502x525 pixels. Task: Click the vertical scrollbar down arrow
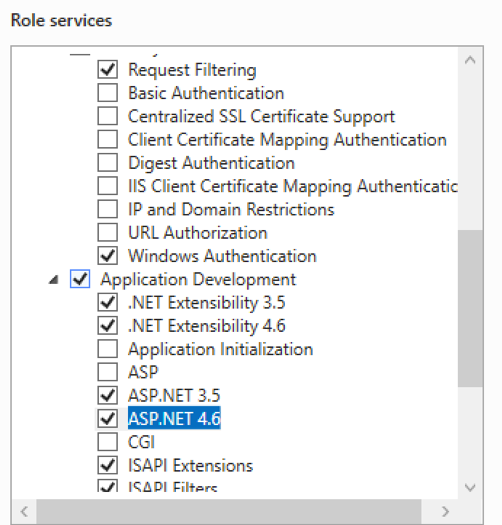pyautogui.click(x=470, y=488)
